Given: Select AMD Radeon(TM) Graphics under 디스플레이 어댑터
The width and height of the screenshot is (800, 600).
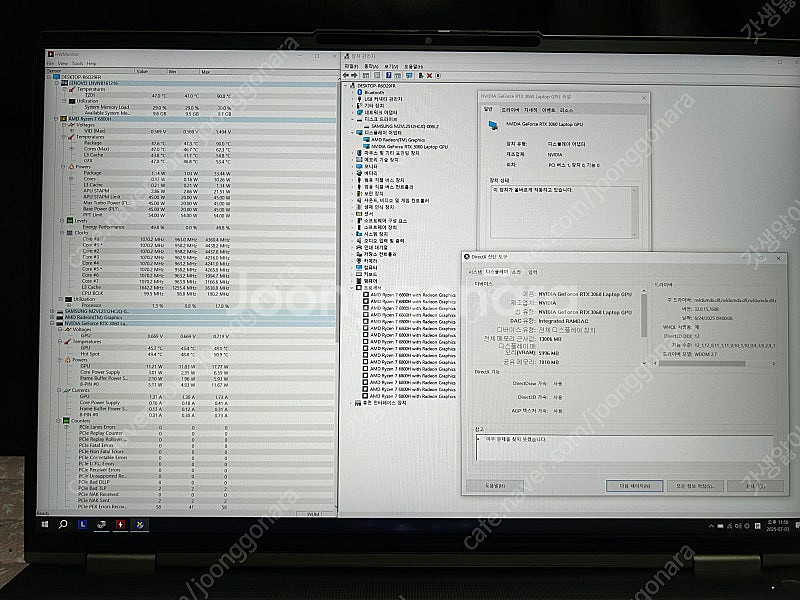Looking at the screenshot, I should click(397, 139).
